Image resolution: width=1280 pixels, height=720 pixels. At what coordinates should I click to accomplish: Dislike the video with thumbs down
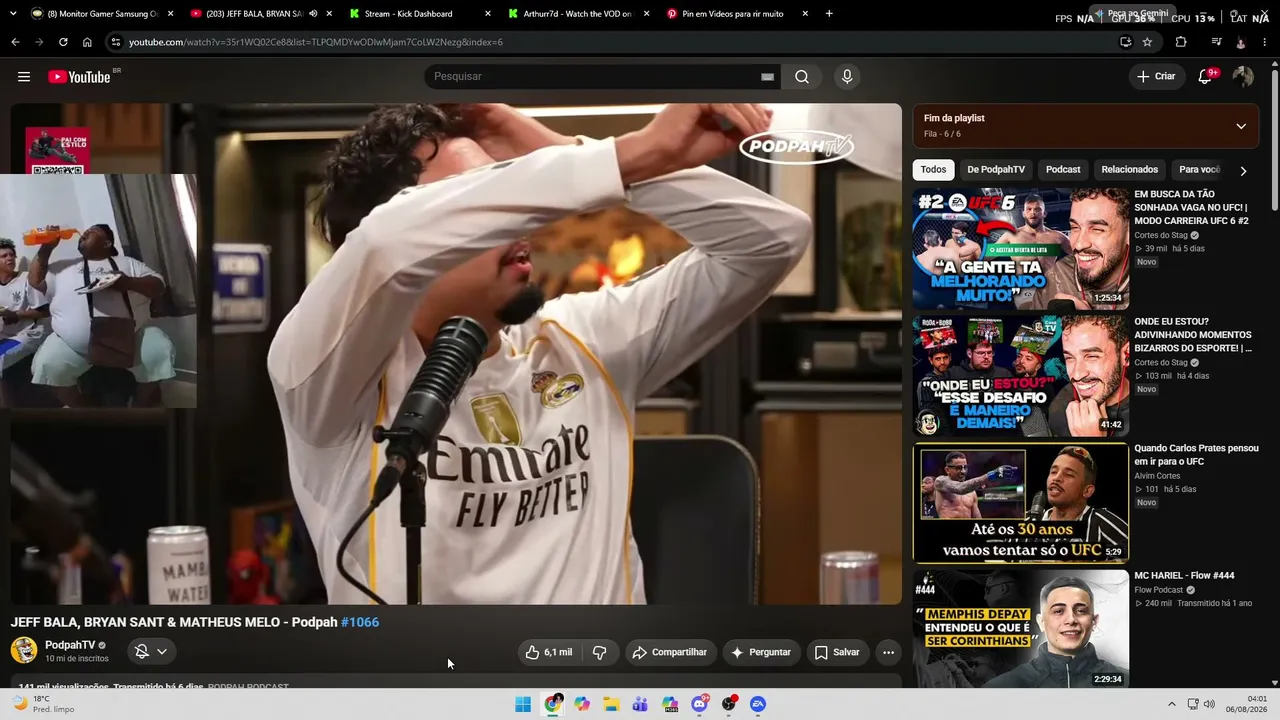pyautogui.click(x=600, y=652)
